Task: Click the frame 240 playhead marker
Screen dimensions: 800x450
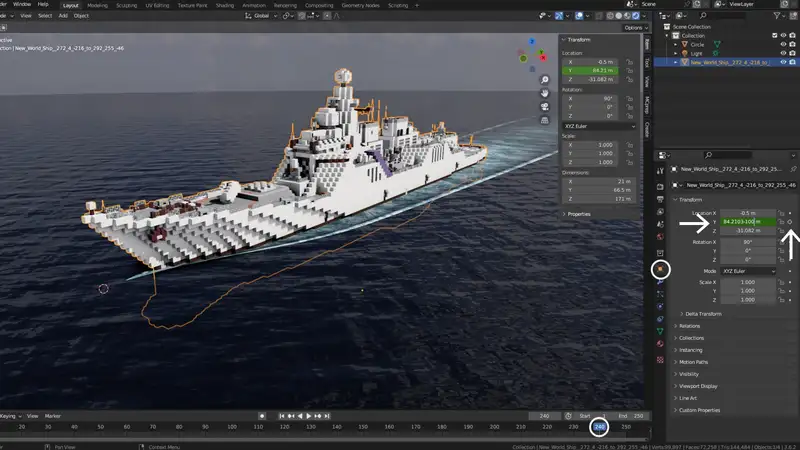Action: click(x=598, y=427)
